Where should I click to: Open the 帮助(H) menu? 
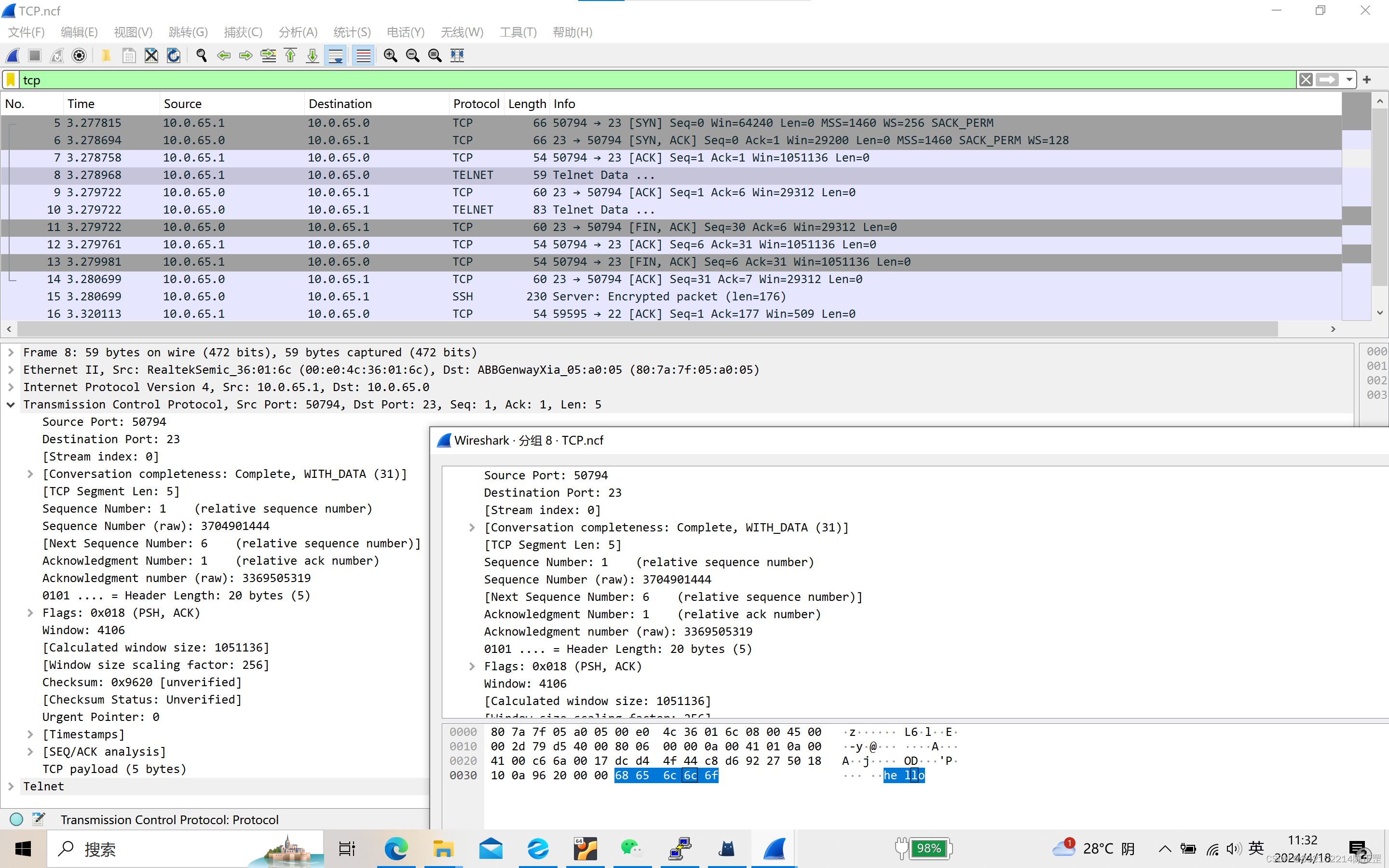(572, 32)
